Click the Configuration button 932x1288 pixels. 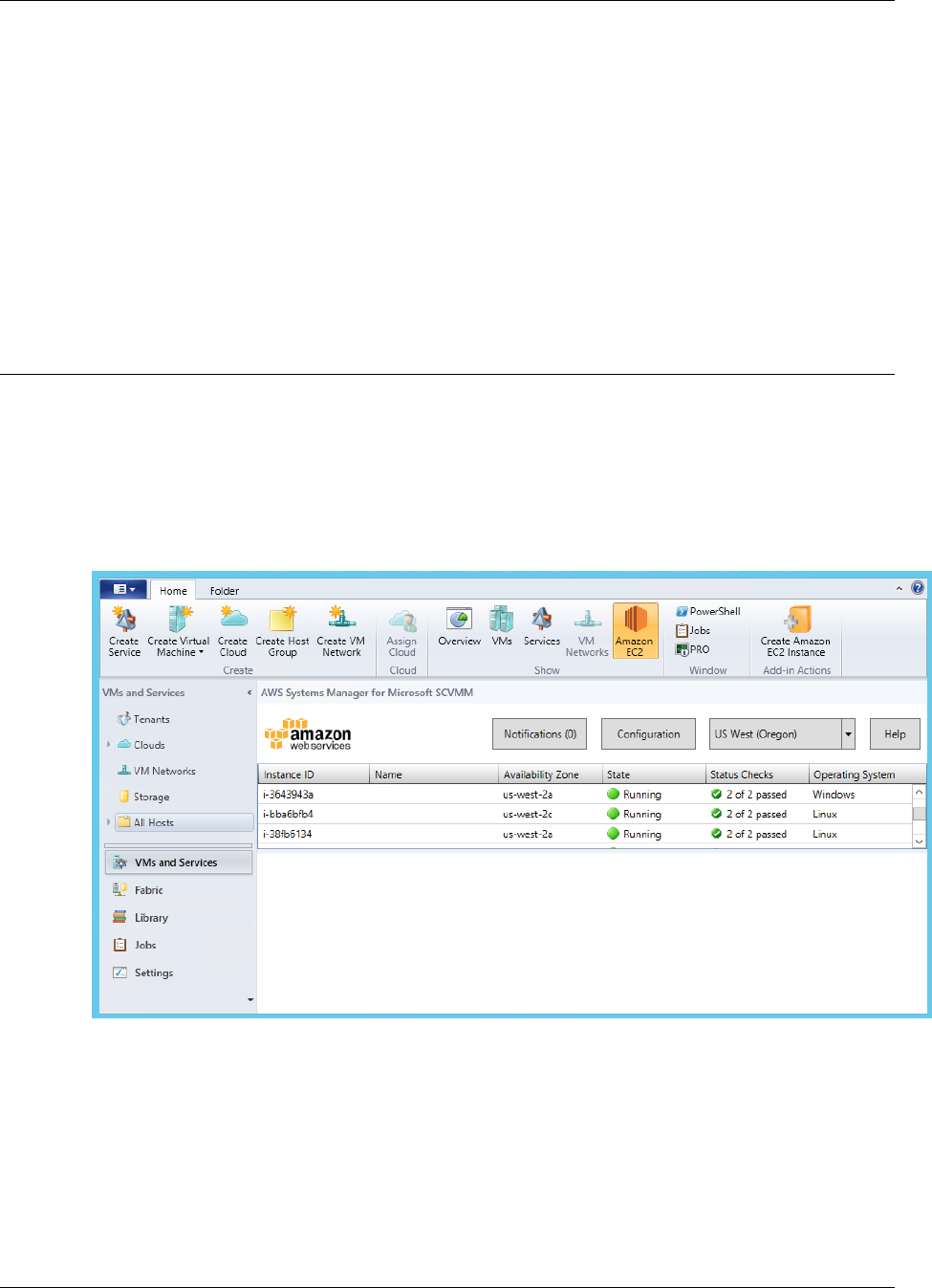(x=648, y=734)
